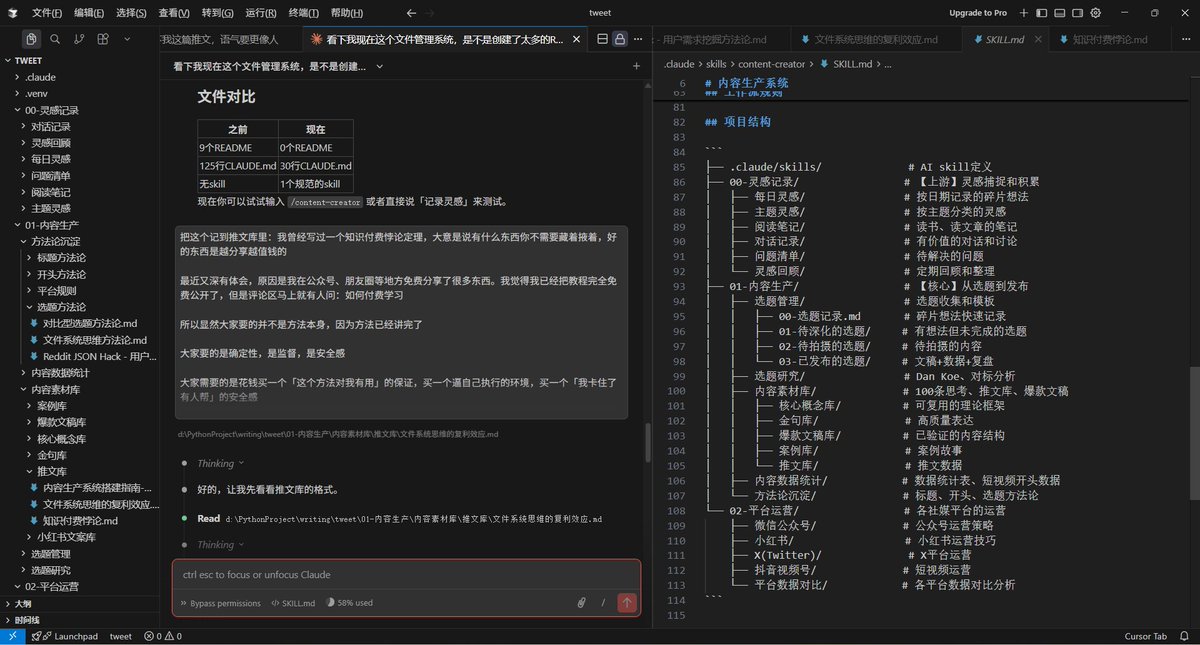
Task: Open more actions for Claude editor group
Action: [639, 39]
